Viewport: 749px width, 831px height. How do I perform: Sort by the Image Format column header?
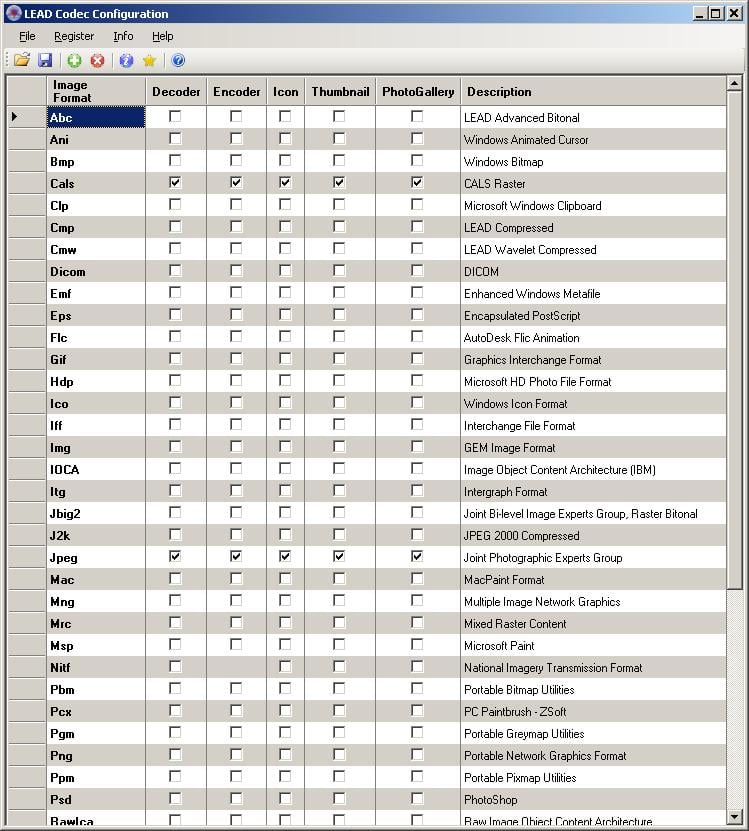click(x=95, y=91)
